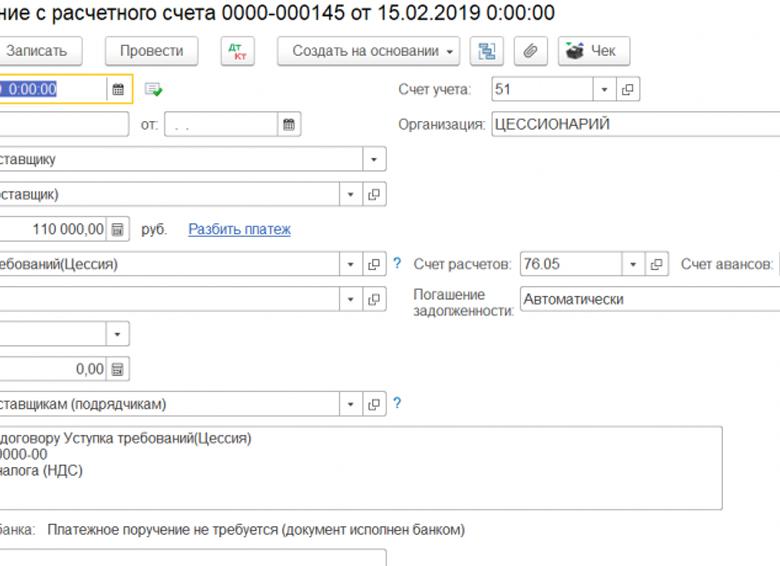Open form icon of empty field below contract
Image resolution: width=780 pixels, height=566 pixels.
[x=374, y=299]
